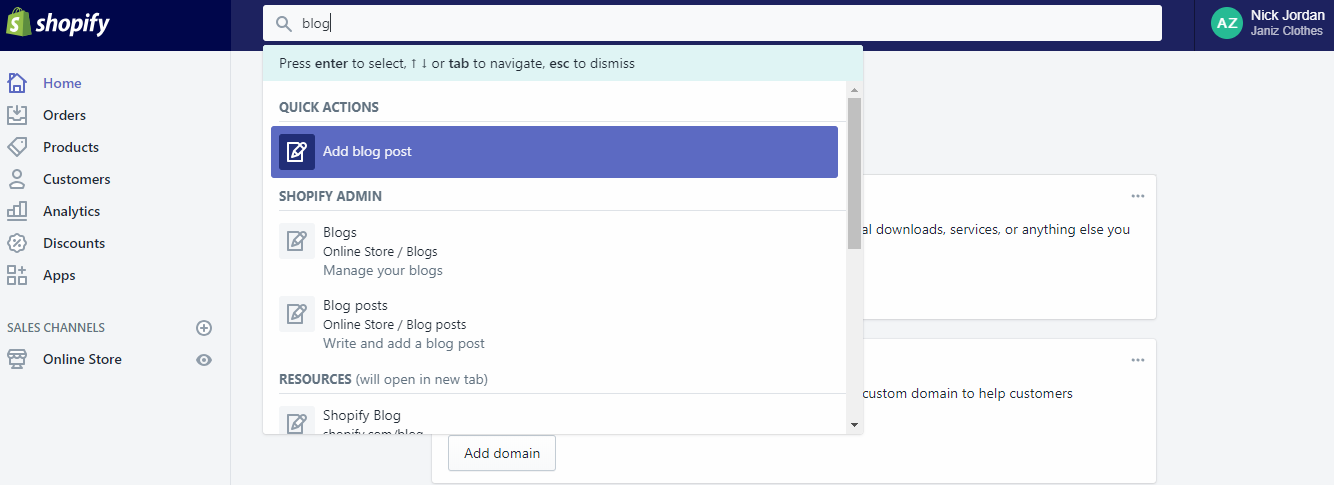Choose the Blog posts search result
Screen dimensions: 1334x485
click(x=554, y=324)
